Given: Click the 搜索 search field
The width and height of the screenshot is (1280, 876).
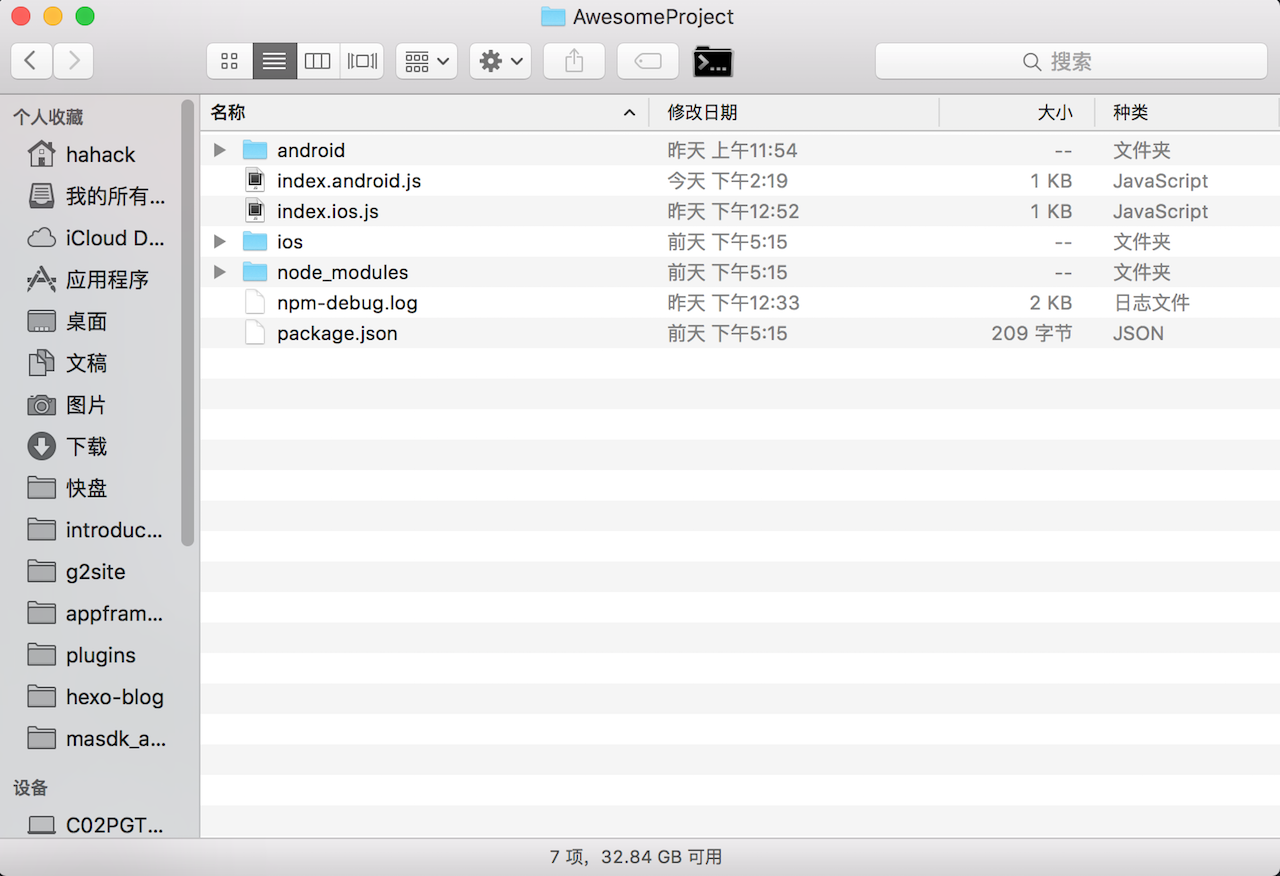Looking at the screenshot, I should (1070, 61).
